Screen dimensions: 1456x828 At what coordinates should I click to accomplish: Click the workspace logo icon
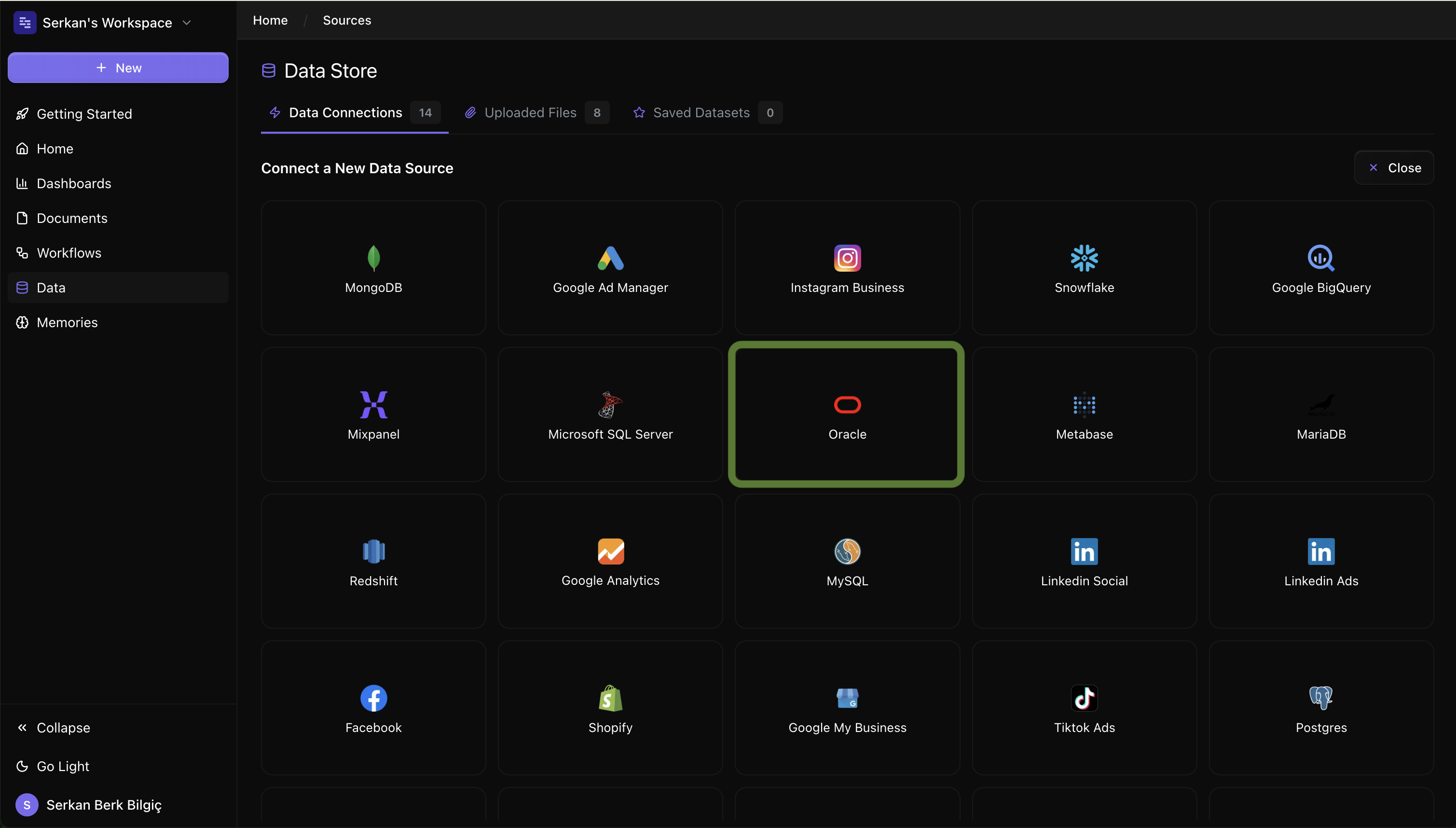[25, 23]
